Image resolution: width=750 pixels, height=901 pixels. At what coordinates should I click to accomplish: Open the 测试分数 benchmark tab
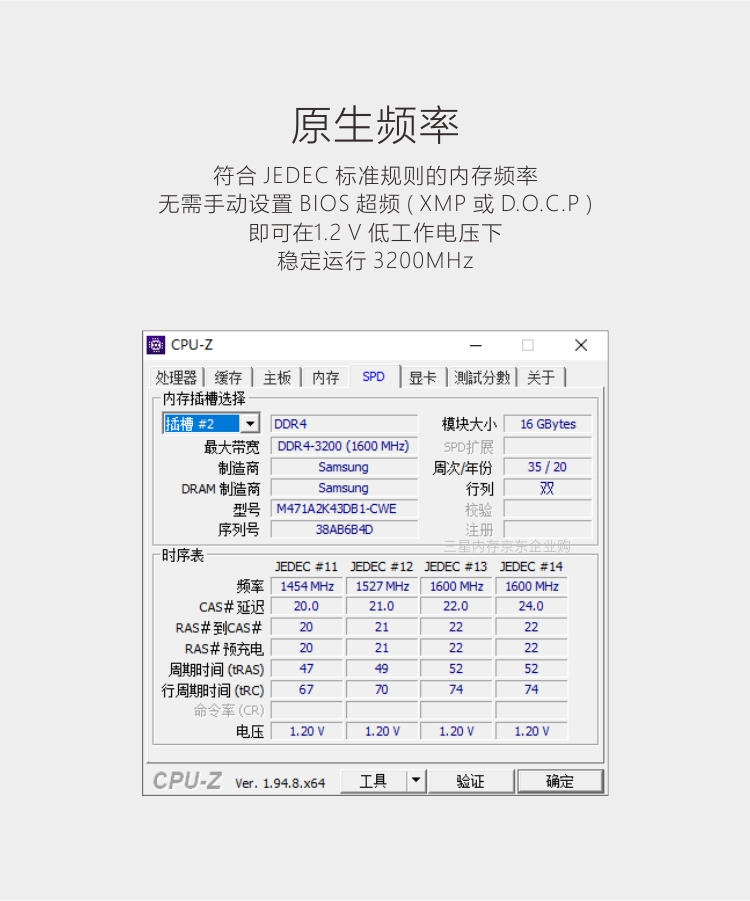click(482, 377)
